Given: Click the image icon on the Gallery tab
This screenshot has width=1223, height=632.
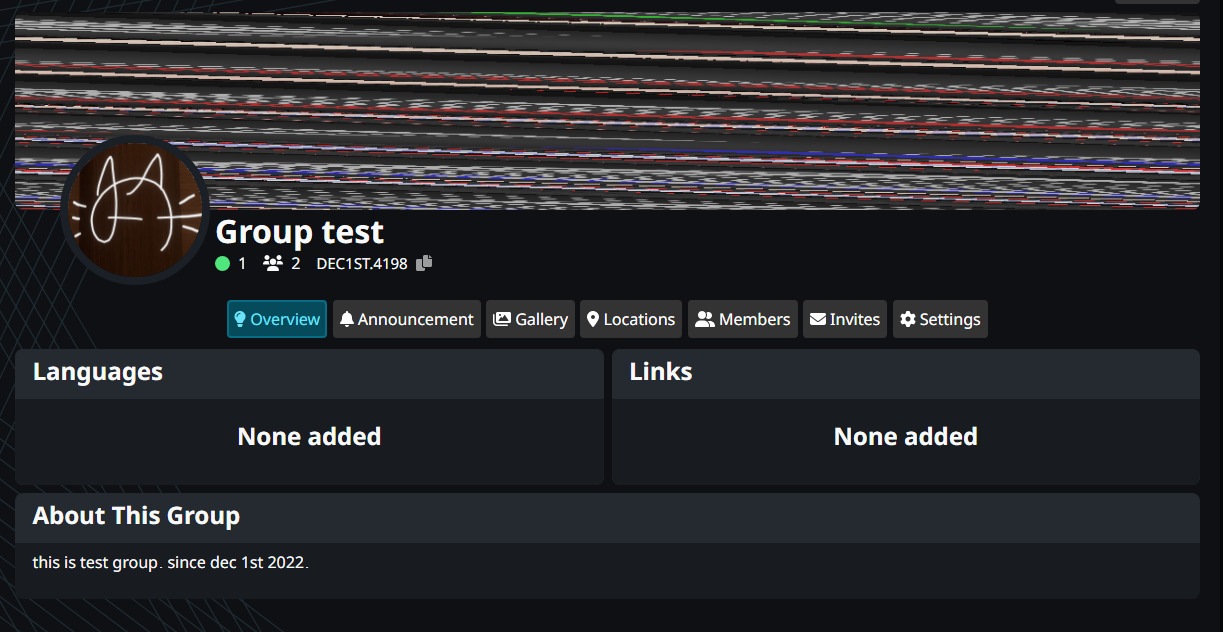Looking at the screenshot, I should 502,320.
